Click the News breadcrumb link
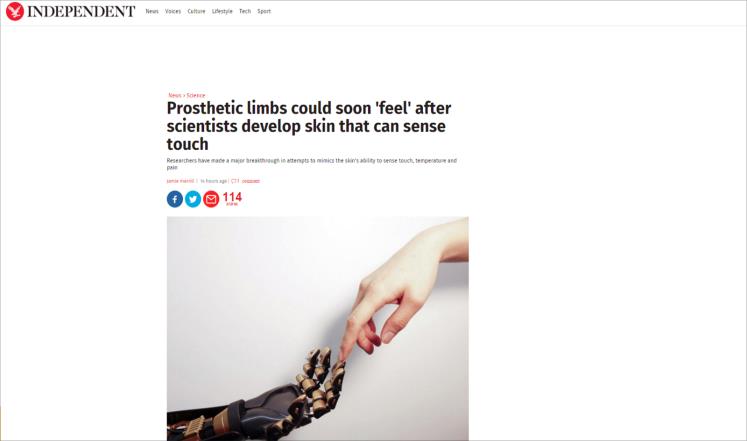 175,95
